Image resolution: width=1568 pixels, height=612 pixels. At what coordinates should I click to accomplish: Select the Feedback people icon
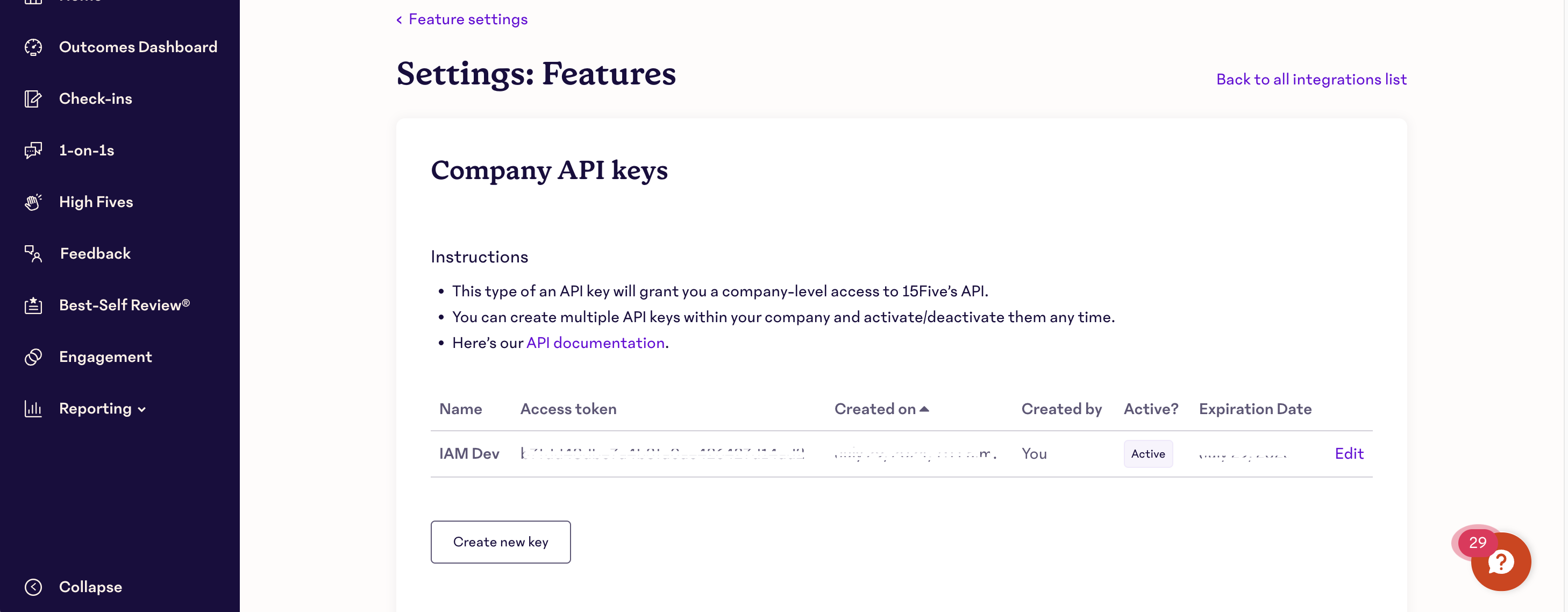click(33, 253)
